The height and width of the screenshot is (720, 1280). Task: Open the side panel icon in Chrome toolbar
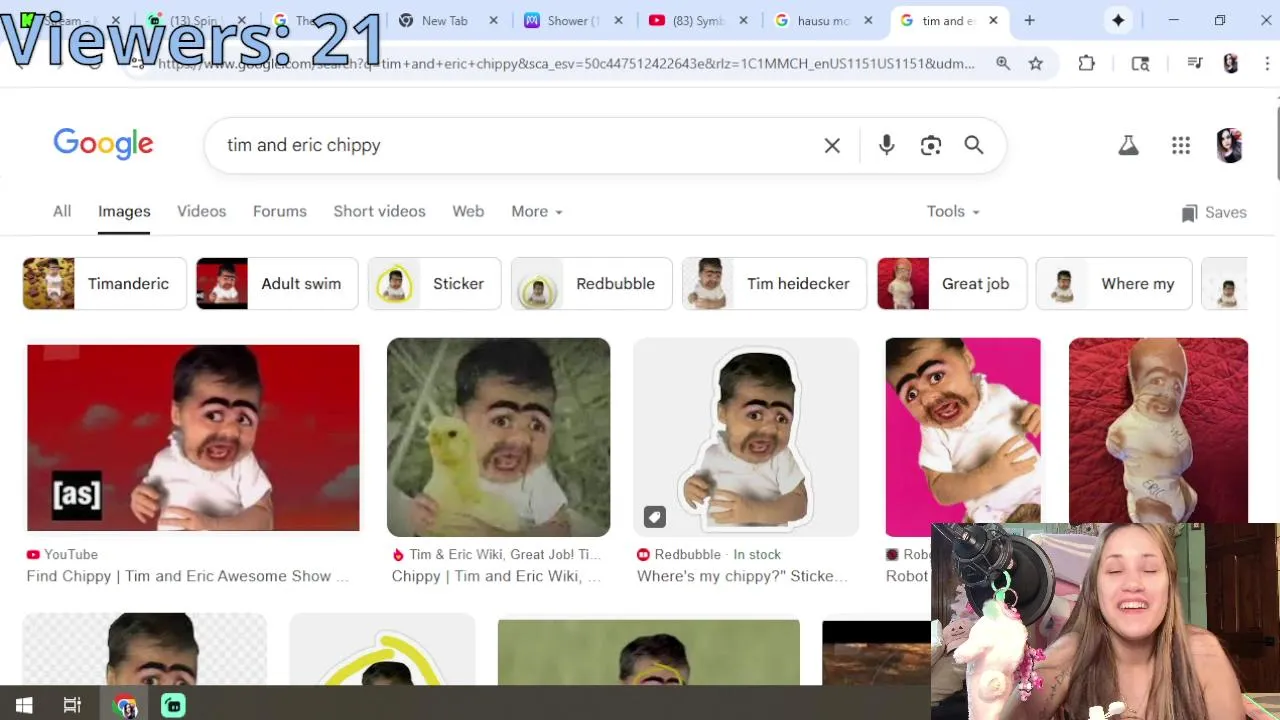click(x=1140, y=63)
